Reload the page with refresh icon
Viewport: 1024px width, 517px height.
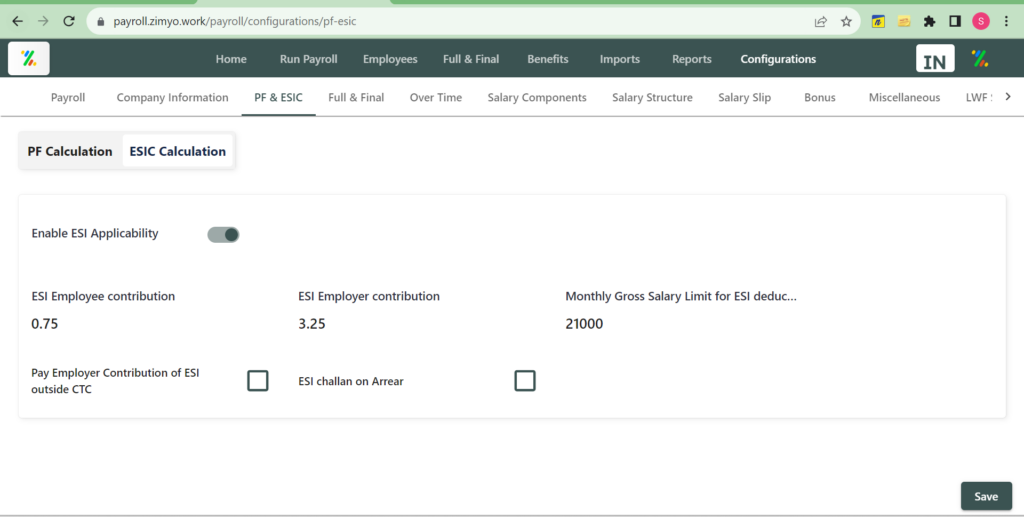tap(69, 22)
